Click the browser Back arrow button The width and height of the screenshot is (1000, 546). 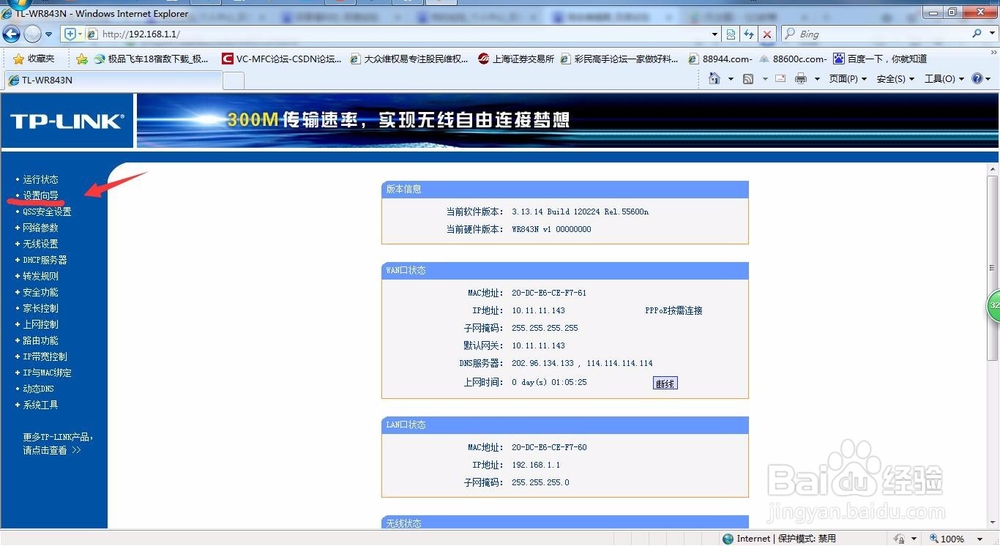tap(11, 34)
